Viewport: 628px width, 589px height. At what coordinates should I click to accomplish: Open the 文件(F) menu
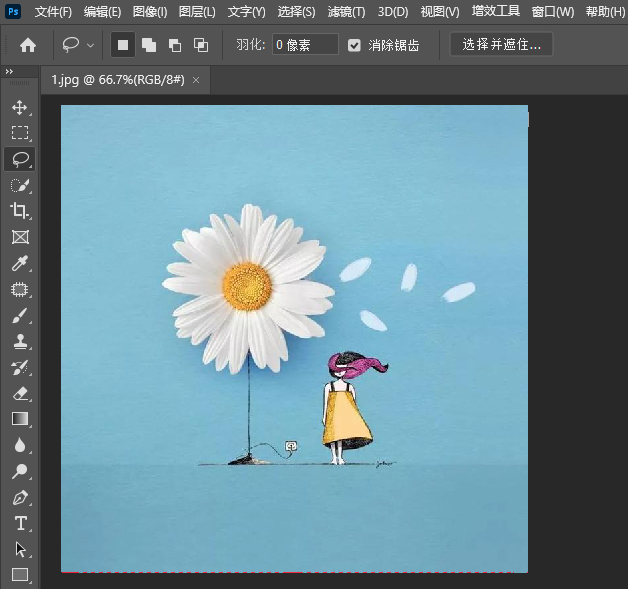pyautogui.click(x=53, y=12)
